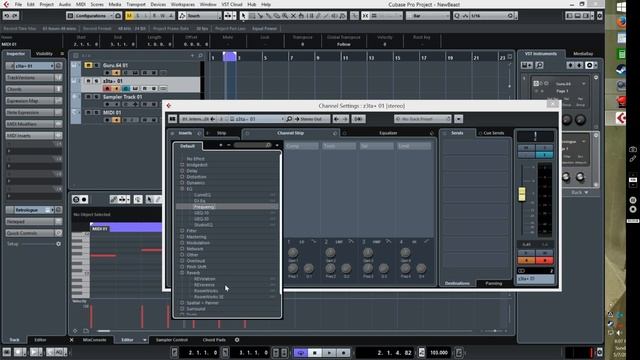This screenshot has height=360, width=640.
Task: Open VST Instruments rack settings icon
Action: click(x=590, y=65)
